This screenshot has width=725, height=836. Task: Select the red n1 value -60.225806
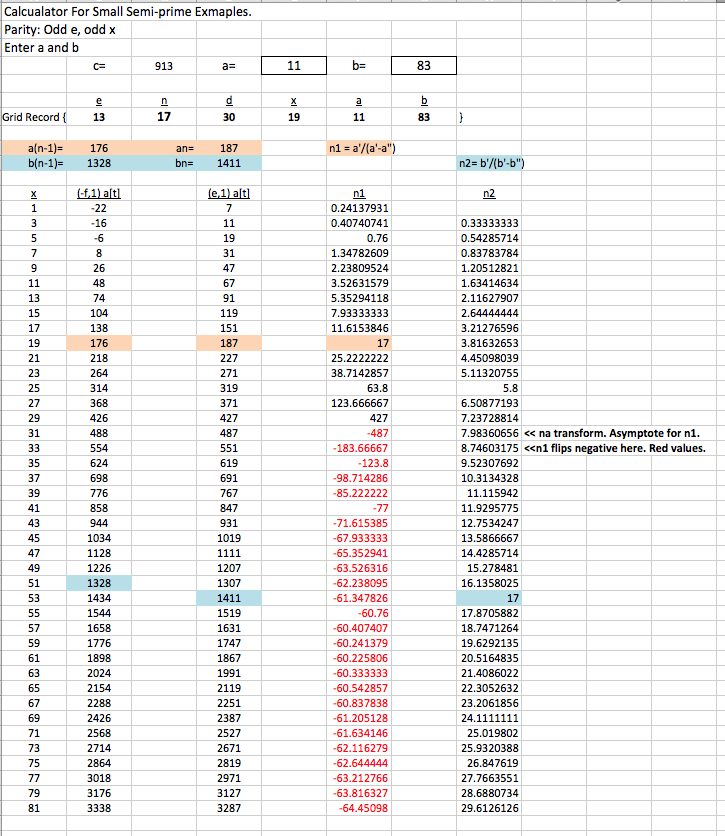(x=359, y=658)
